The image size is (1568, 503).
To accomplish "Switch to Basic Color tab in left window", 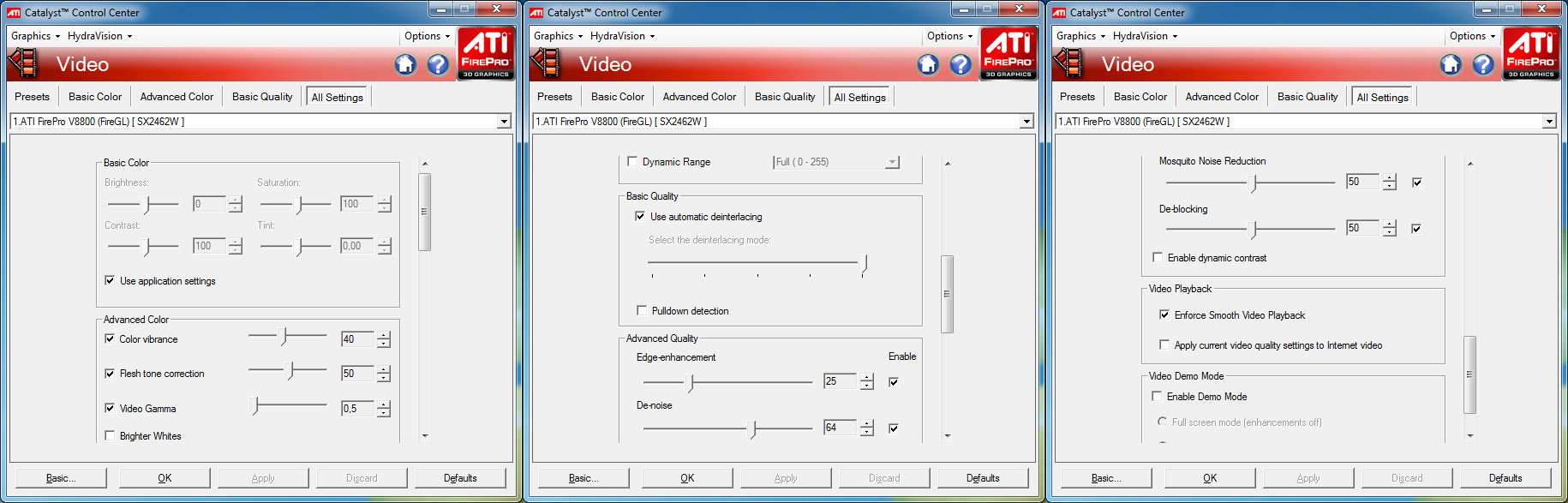I will click(95, 97).
